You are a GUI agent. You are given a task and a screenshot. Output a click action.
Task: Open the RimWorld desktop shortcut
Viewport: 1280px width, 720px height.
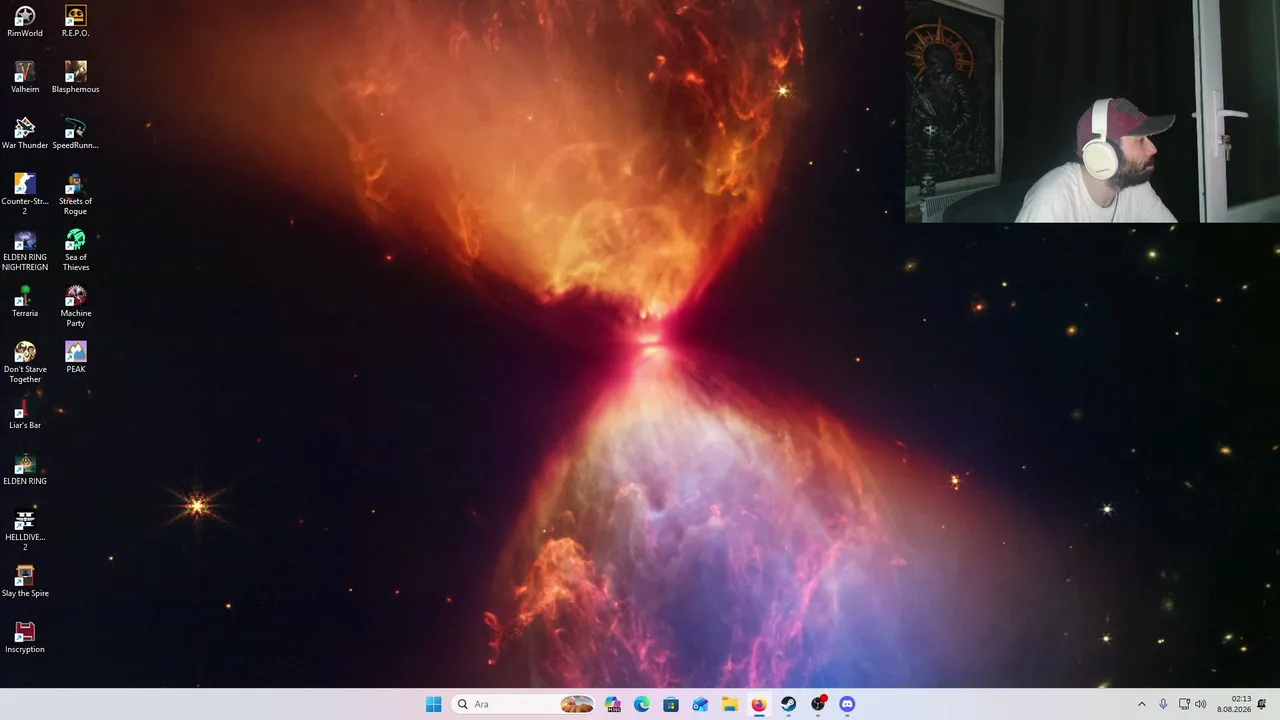25,21
